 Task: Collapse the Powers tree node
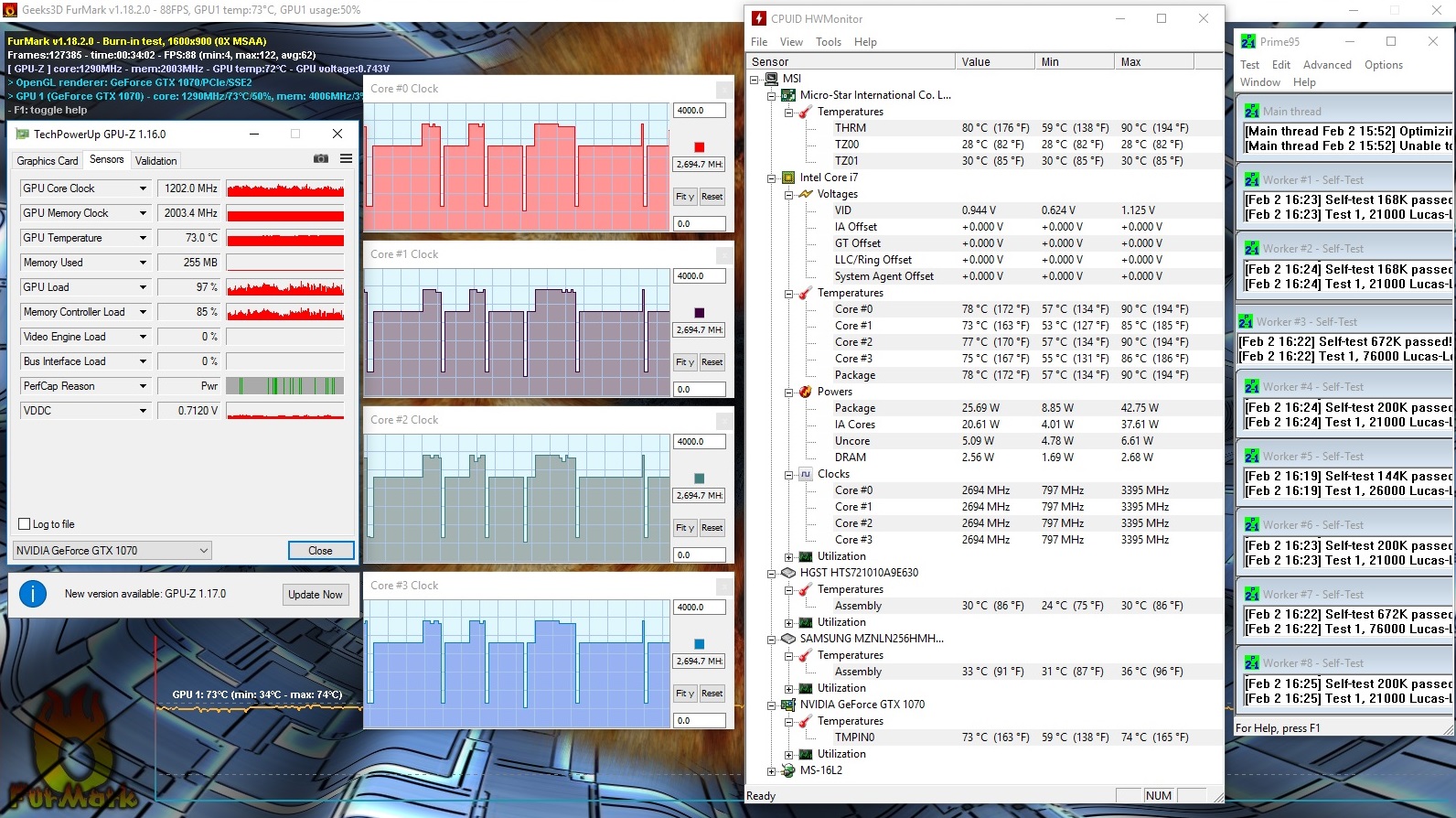click(x=788, y=393)
